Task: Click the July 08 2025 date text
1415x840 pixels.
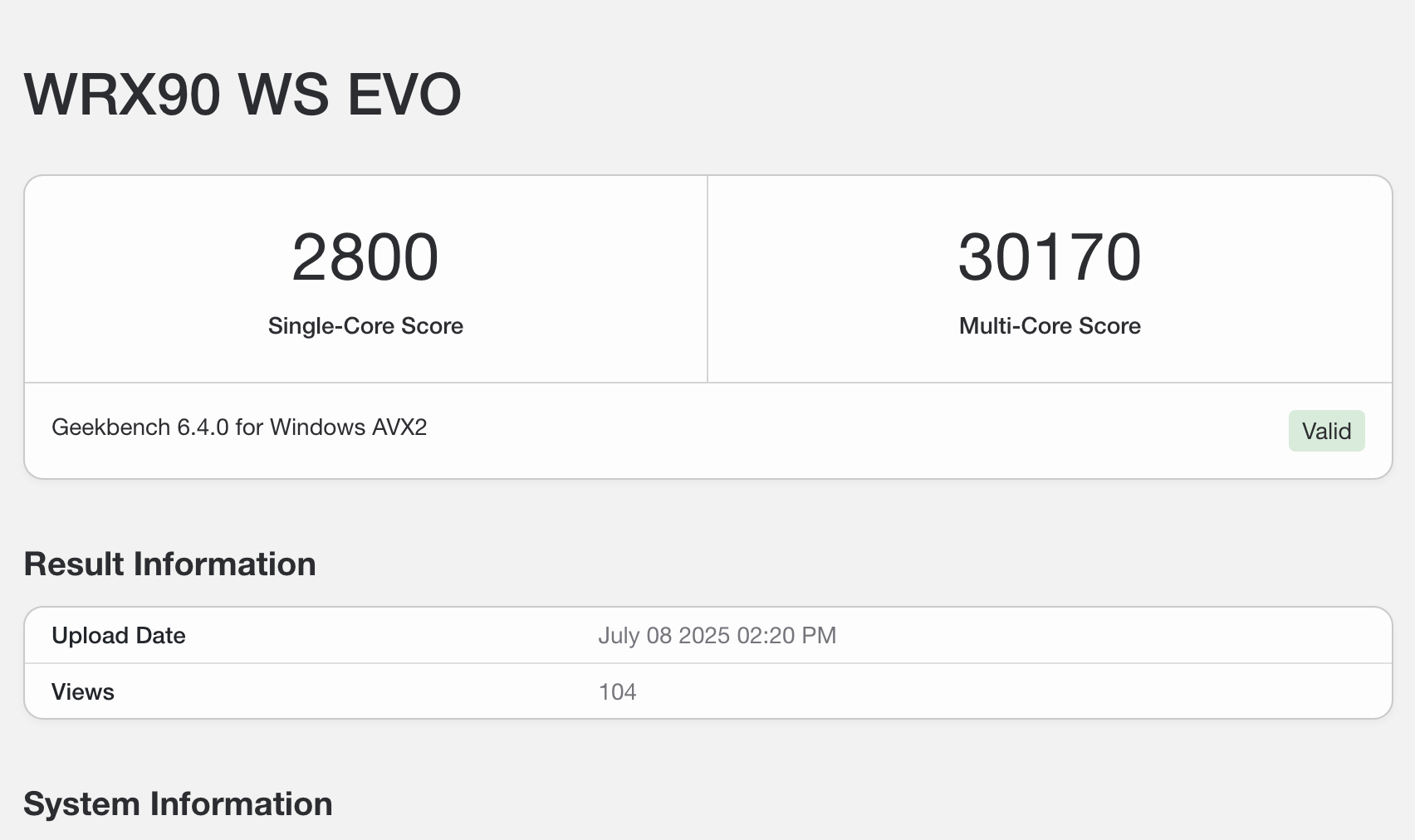Action: 663,636
